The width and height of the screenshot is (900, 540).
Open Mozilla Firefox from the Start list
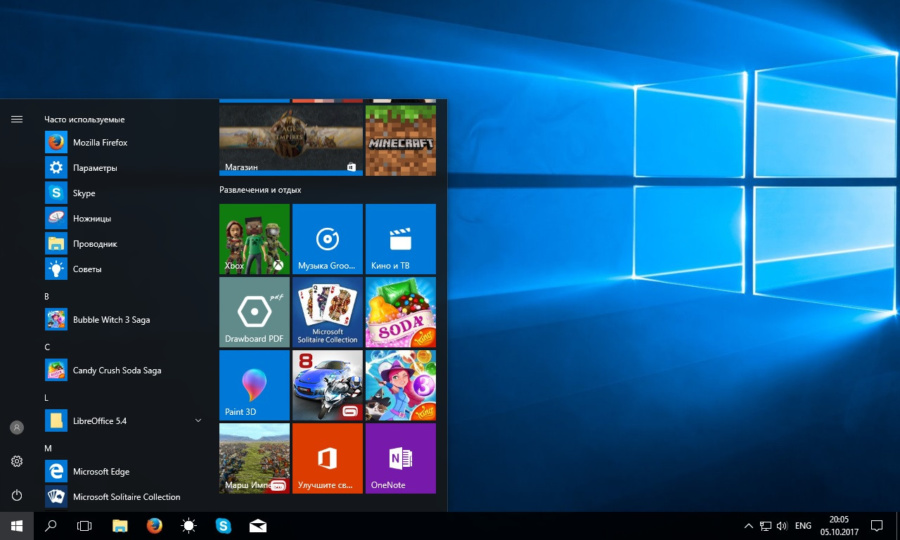click(123, 142)
